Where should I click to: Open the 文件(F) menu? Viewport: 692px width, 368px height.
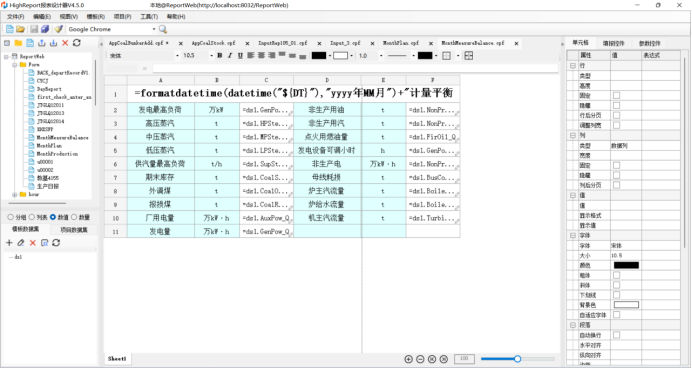[15, 16]
